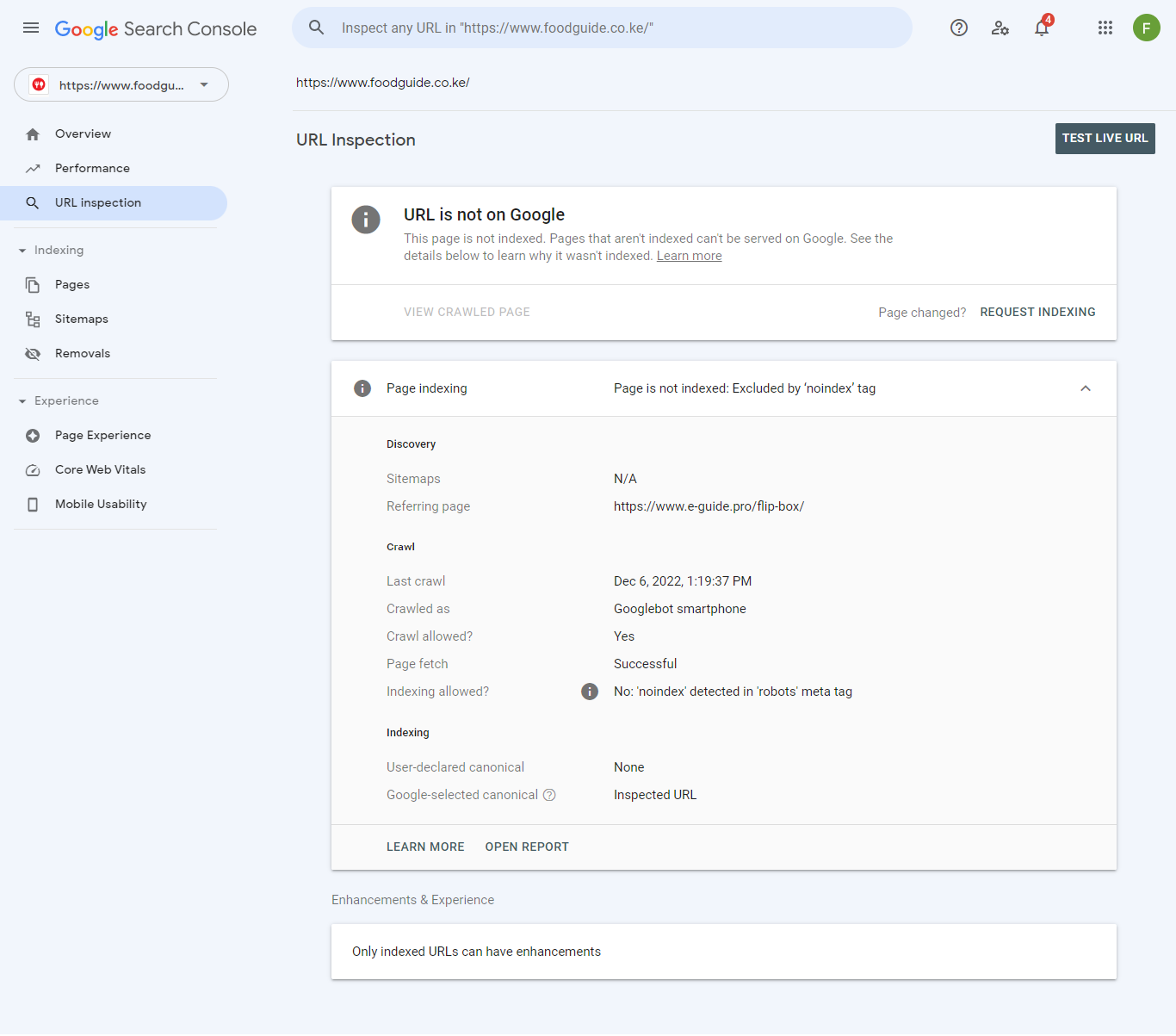The width and height of the screenshot is (1176, 1036).
Task: Click the TEST LIVE URL button
Action: click(1105, 139)
